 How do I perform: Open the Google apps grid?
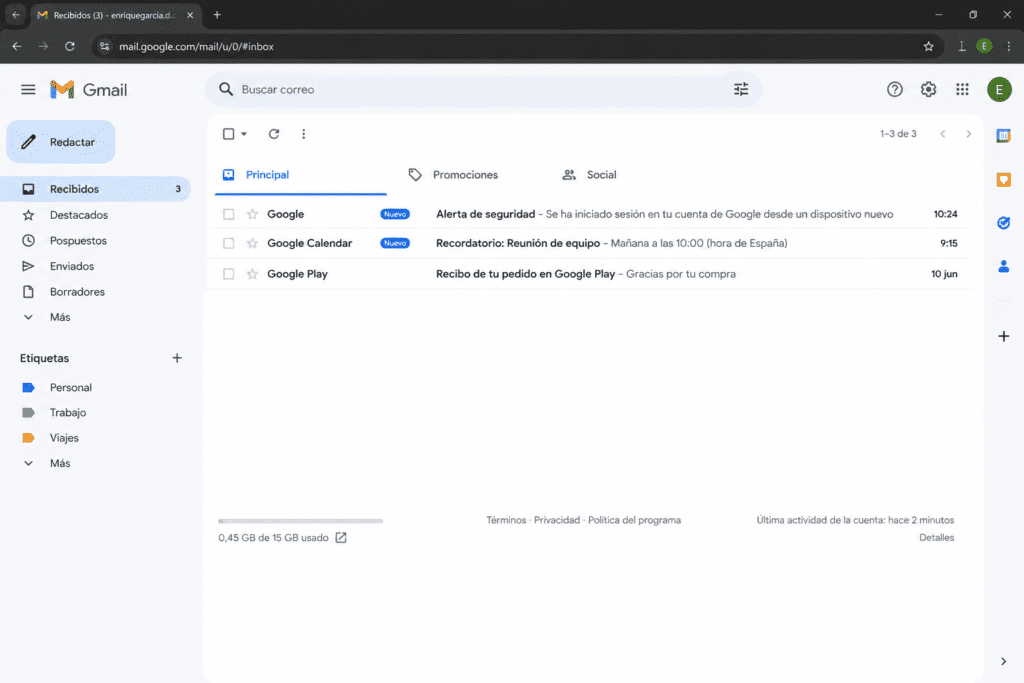pyautogui.click(x=962, y=89)
